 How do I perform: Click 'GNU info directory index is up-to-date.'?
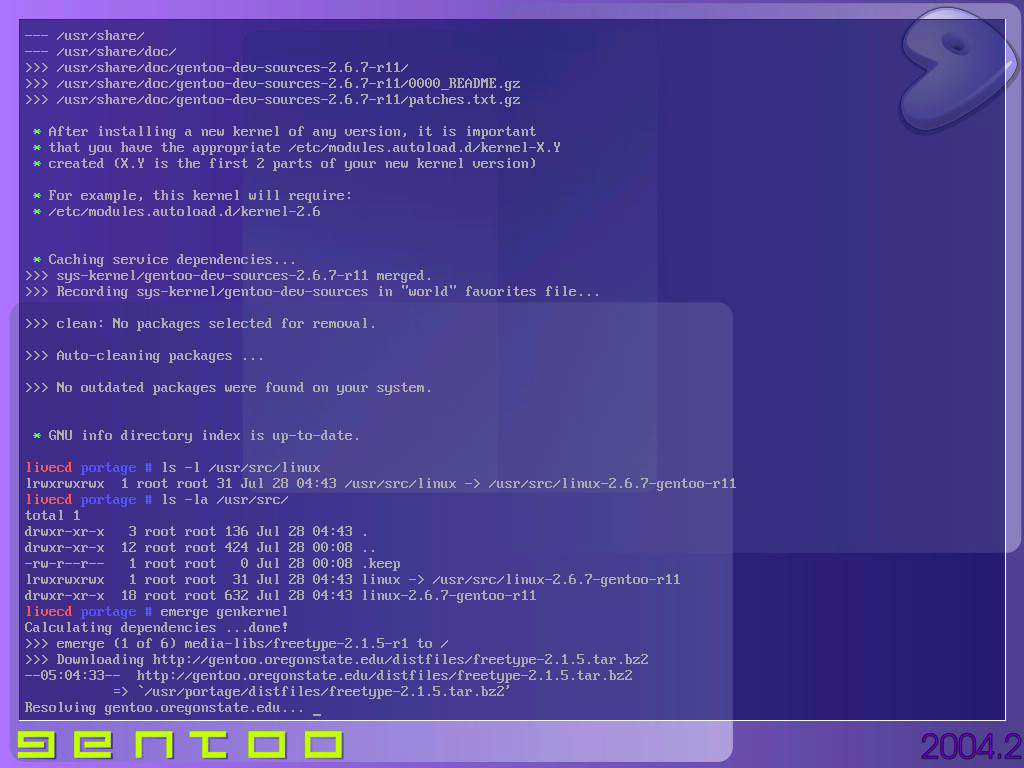tap(197, 436)
